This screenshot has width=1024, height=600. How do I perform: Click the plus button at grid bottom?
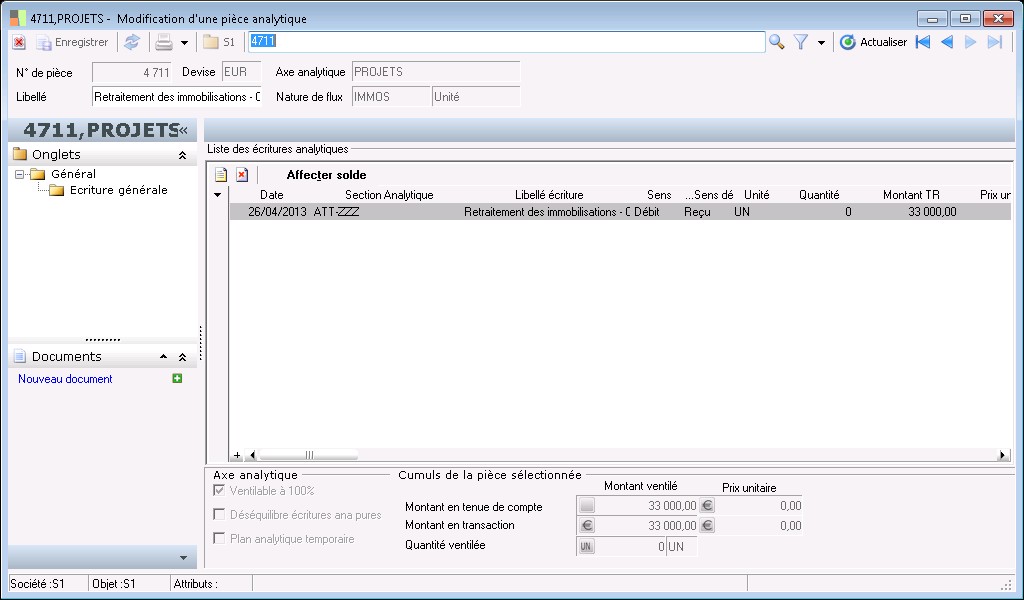click(237, 455)
